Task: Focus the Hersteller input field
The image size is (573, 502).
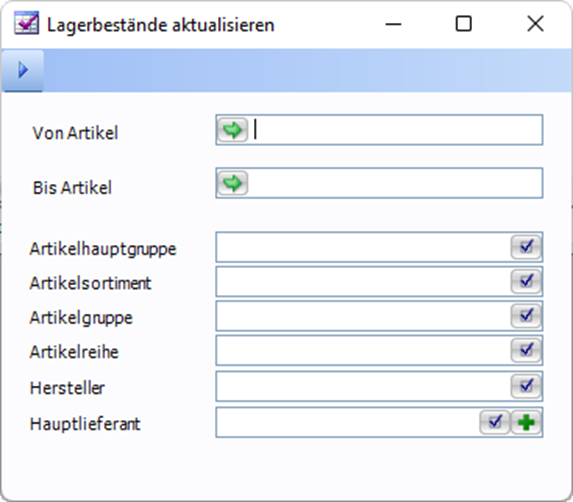Action: [364, 386]
